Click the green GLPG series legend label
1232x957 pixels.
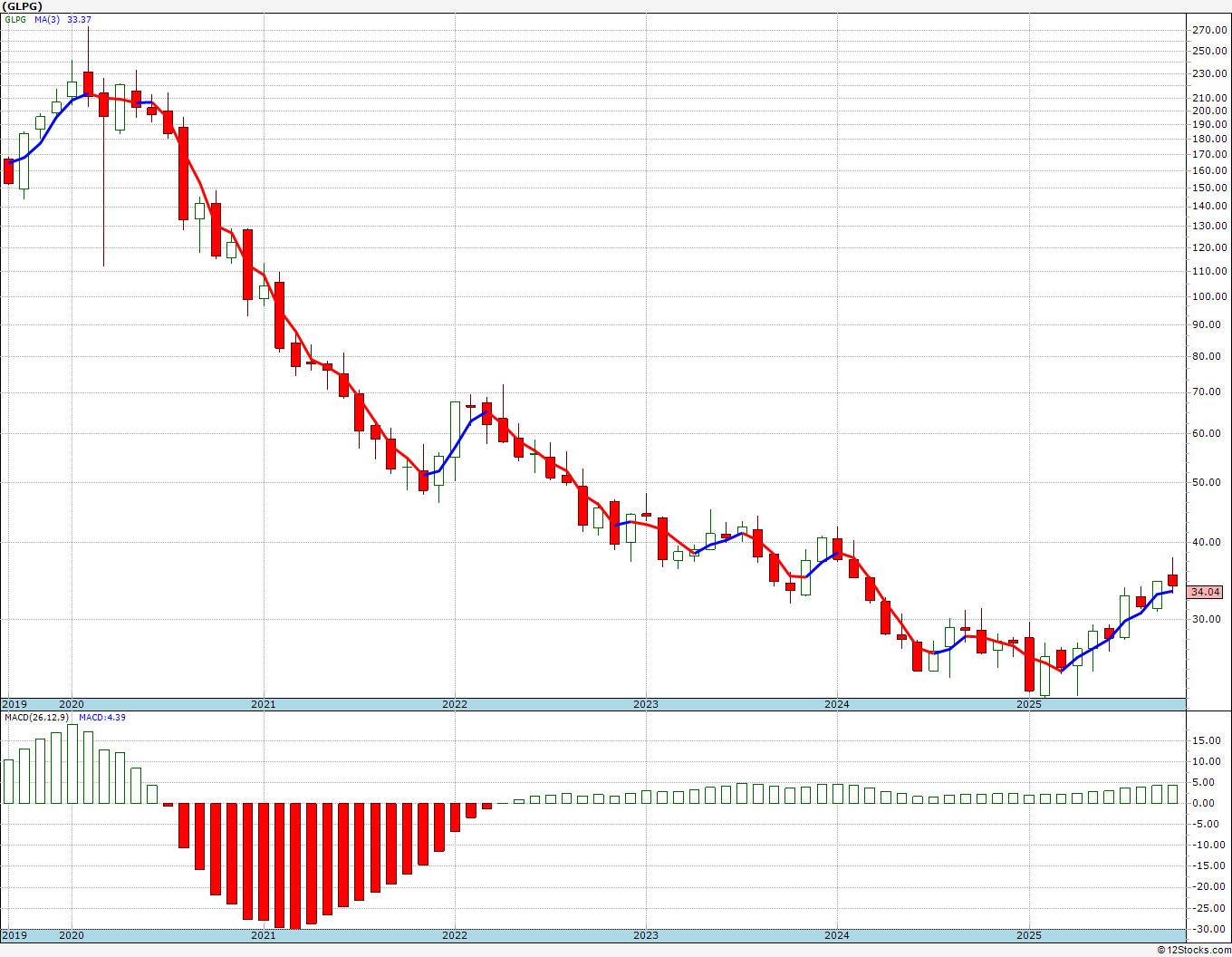(x=15, y=20)
